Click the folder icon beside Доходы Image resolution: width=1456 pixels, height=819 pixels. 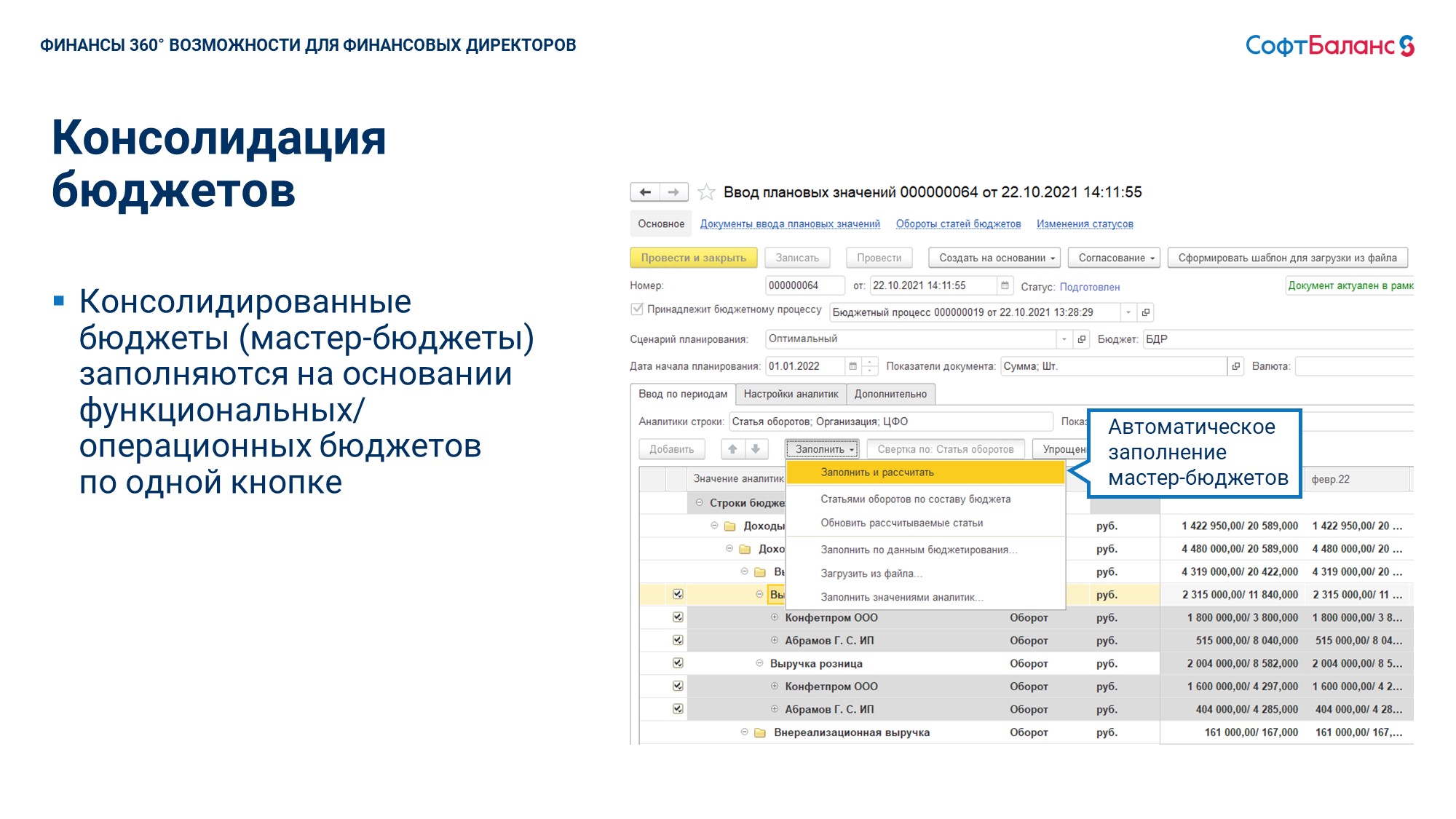(730, 526)
